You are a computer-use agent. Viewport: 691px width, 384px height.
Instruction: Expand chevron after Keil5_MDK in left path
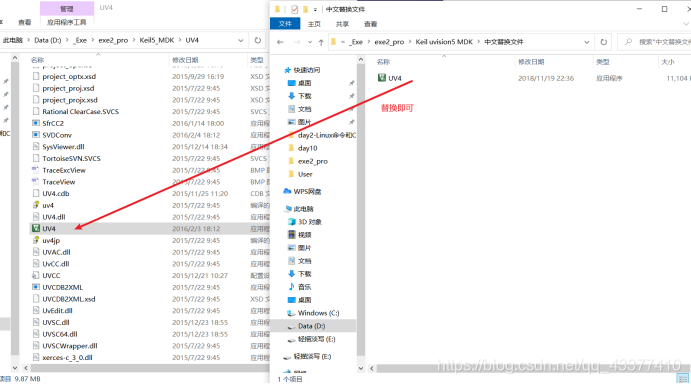(x=181, y=40)
